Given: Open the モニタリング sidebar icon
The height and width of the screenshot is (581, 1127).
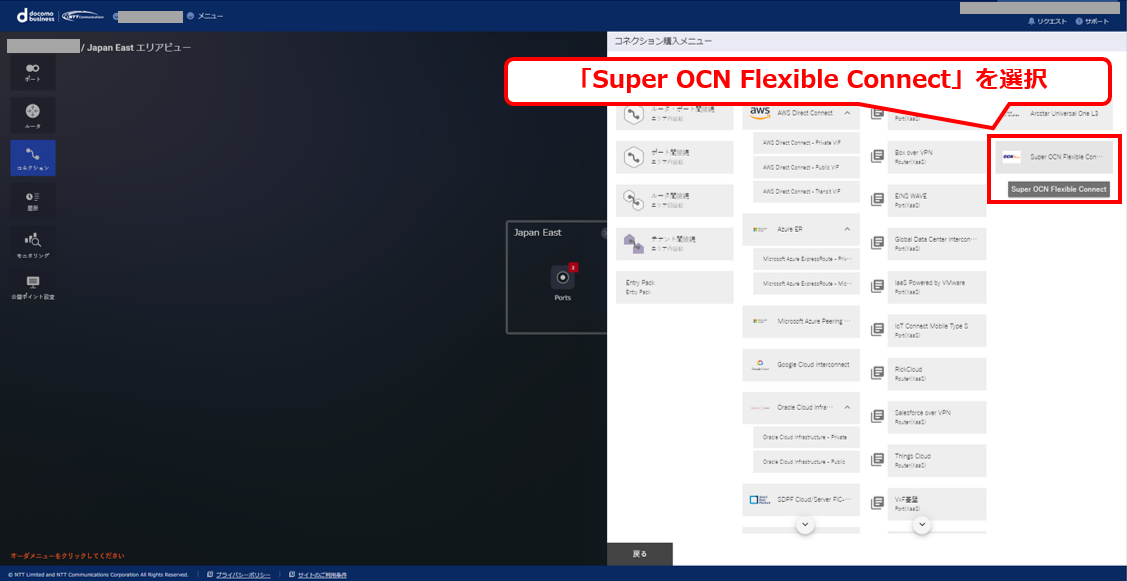Looking at the screenshot, I should pyautogui.click(x=32, y=244).
